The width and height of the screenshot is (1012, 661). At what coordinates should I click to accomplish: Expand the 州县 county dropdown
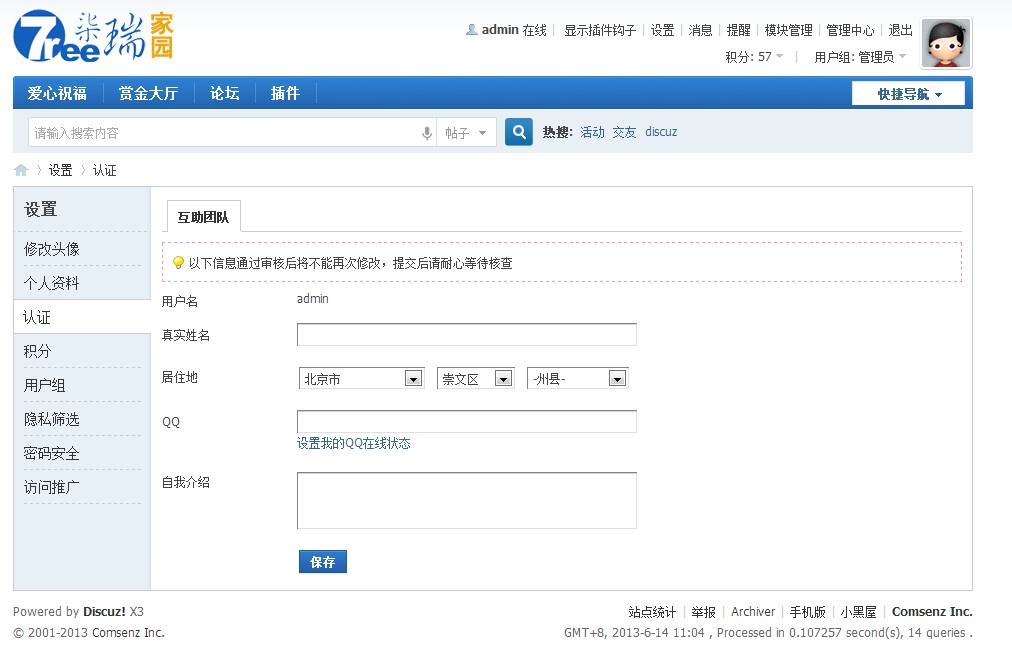(577, 379)
